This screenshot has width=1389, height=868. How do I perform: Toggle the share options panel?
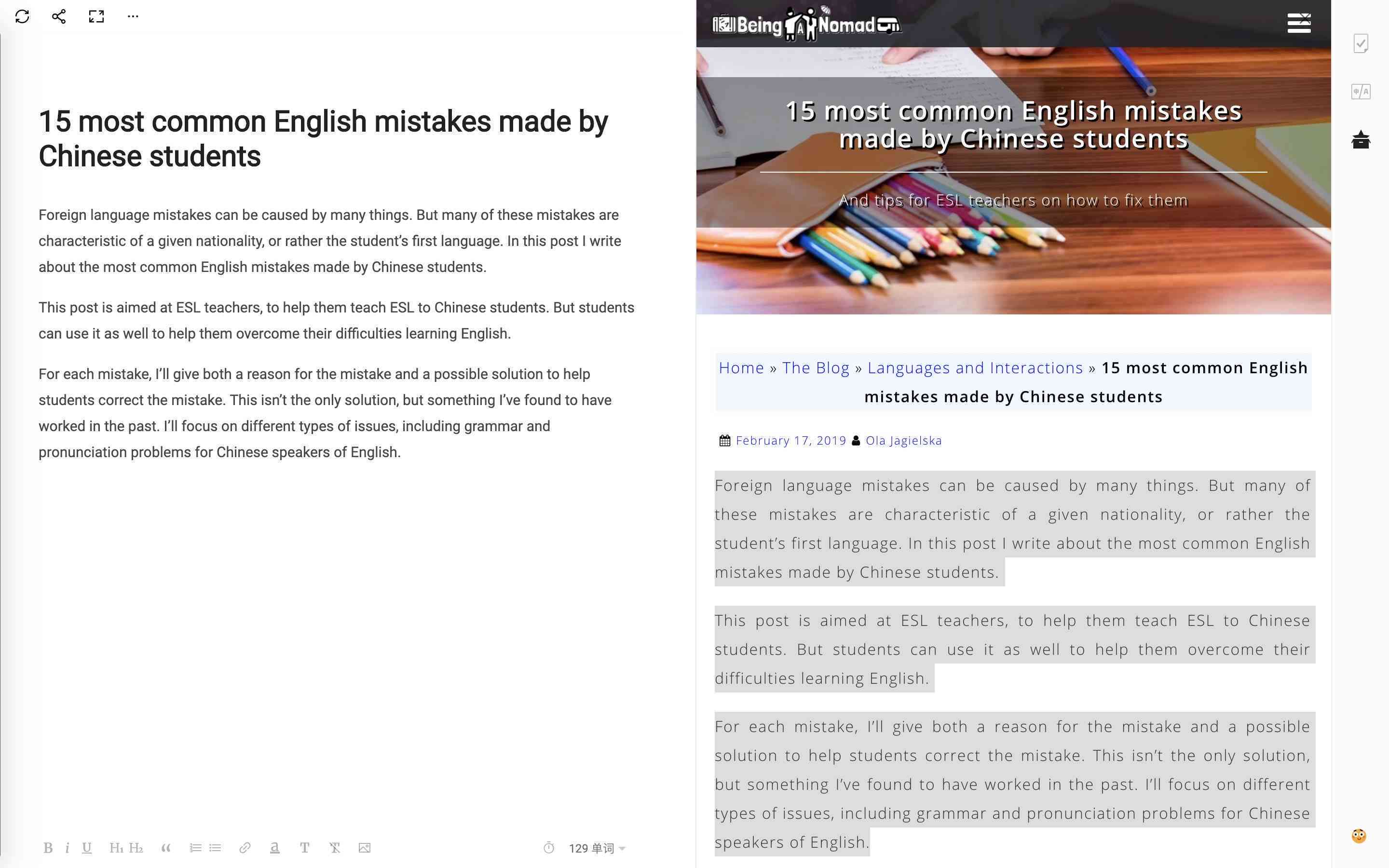(x=57, y=17)
